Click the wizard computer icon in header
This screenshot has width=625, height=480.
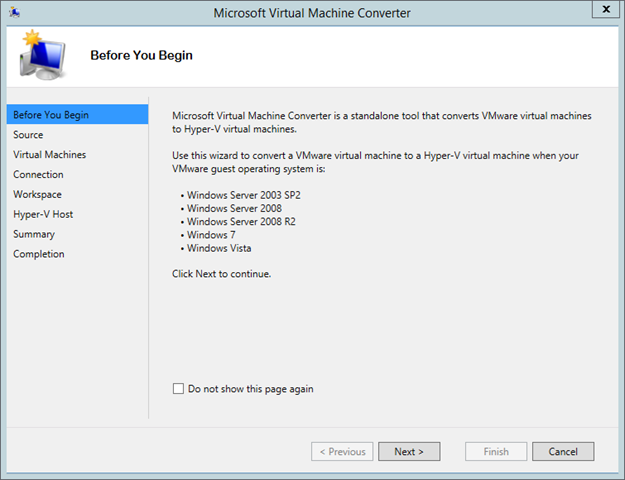[42, 55]
